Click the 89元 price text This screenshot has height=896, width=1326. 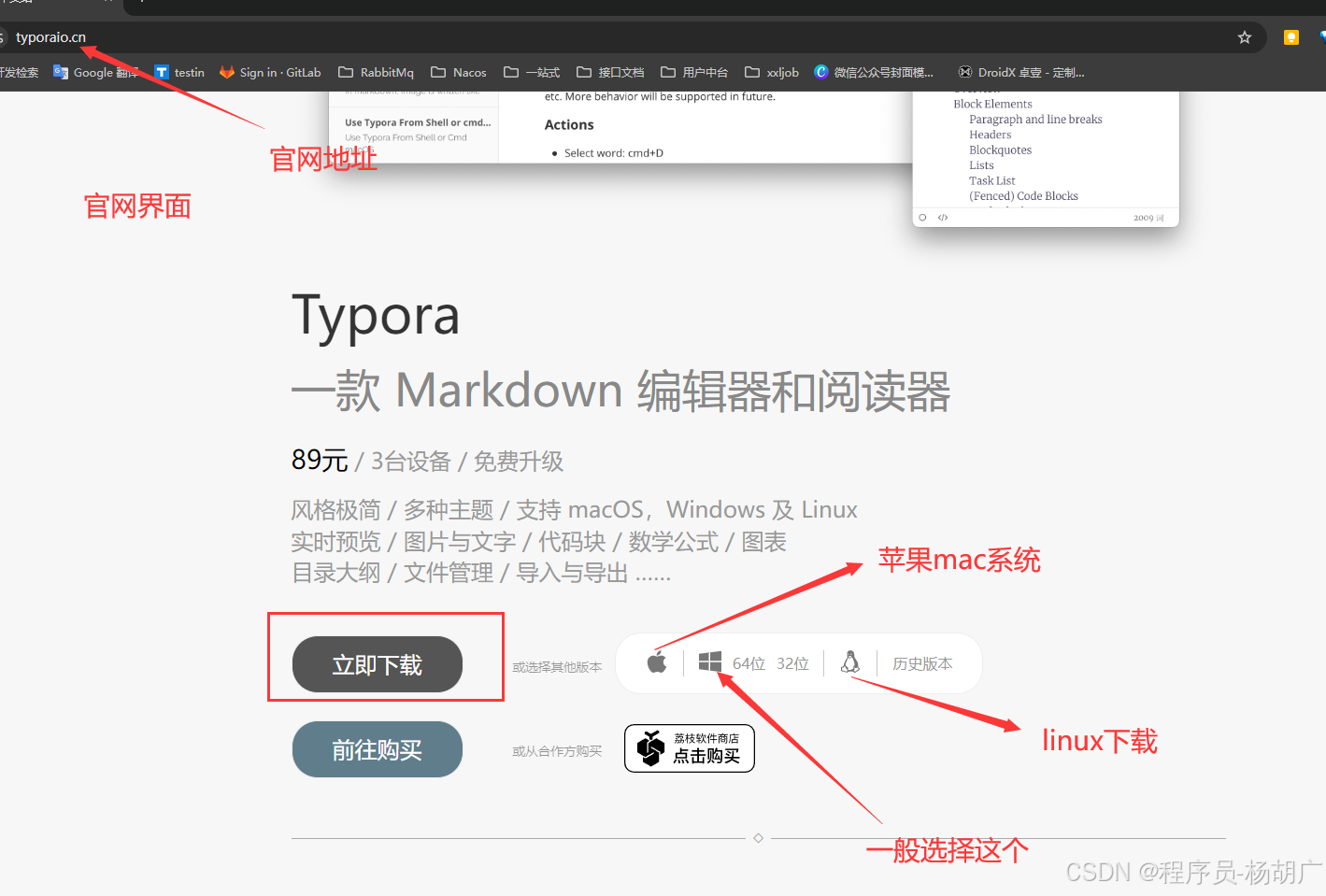point(320,460)
